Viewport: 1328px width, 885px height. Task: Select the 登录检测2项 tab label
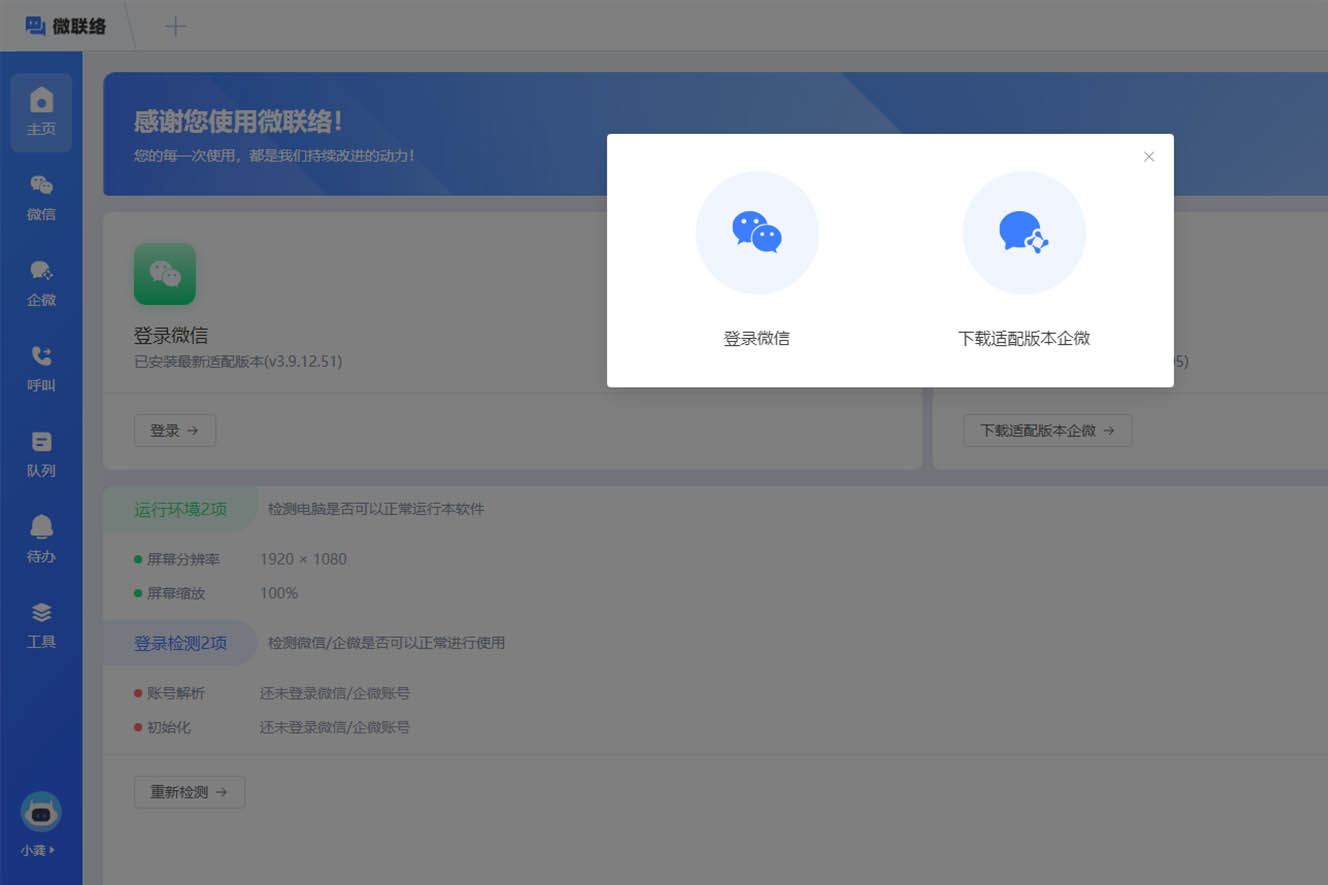[x=181, y=643]
